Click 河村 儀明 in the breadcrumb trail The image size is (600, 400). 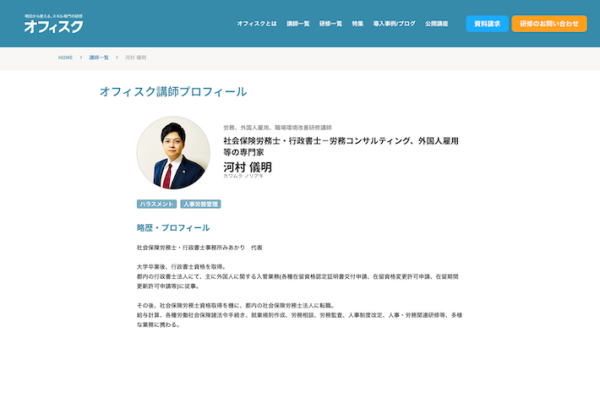(135, 57)
